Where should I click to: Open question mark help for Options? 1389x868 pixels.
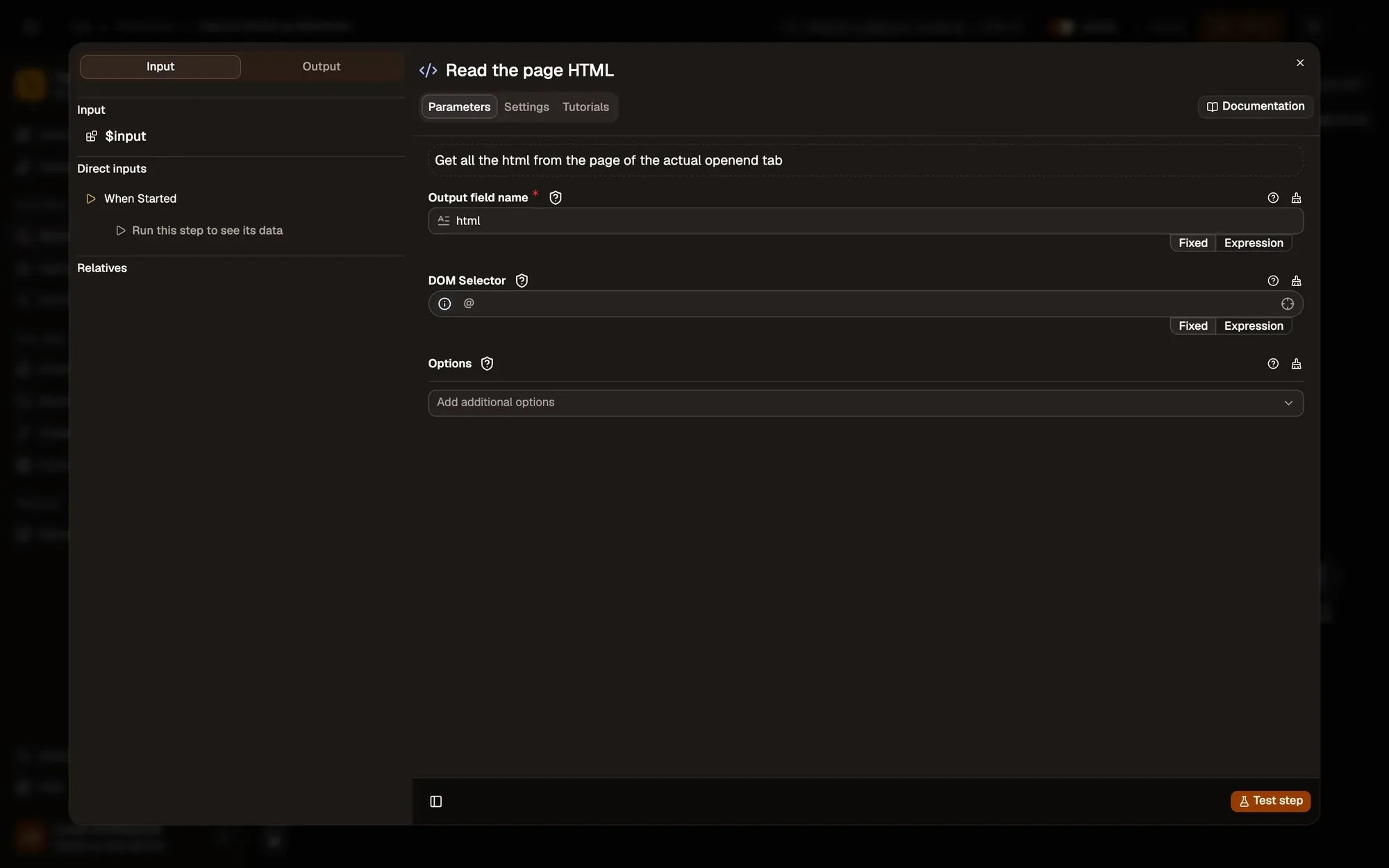pyautogui.click(x=1272, y=364)
